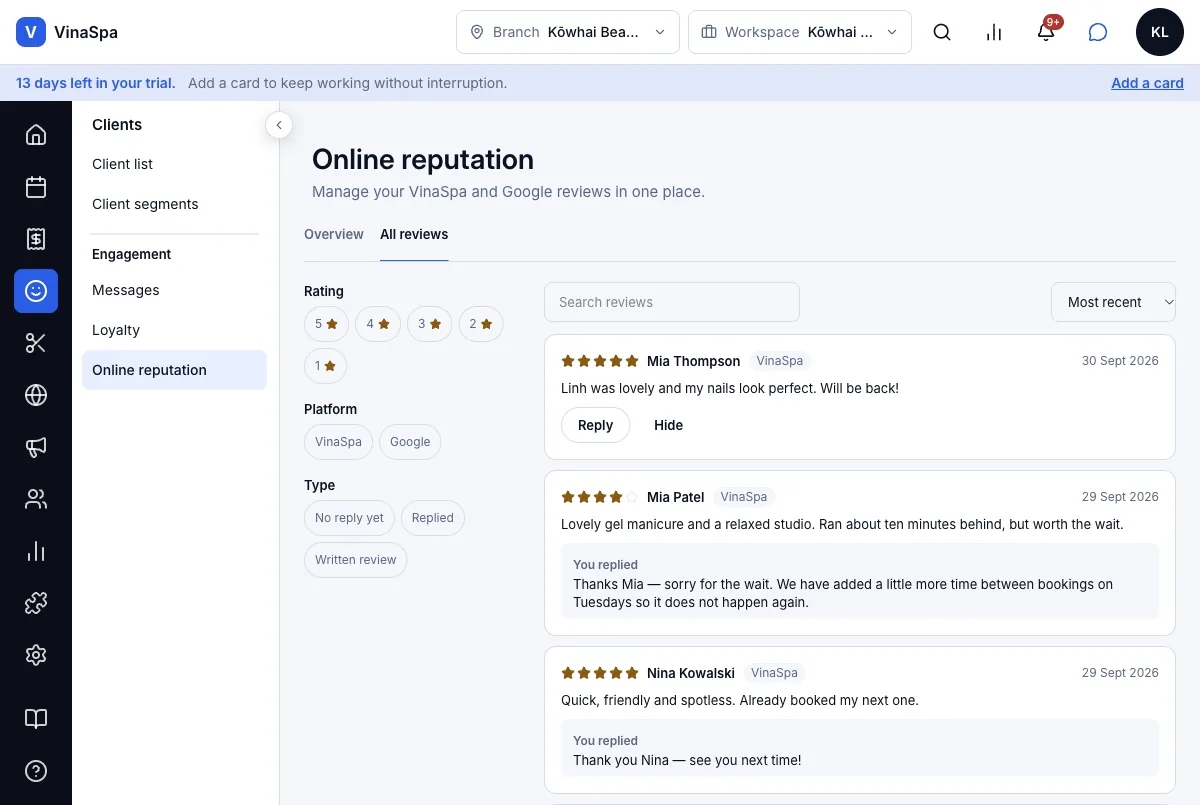Open the Settings gear icon in sidebar
1200x805 pixels.
point(36,655)
